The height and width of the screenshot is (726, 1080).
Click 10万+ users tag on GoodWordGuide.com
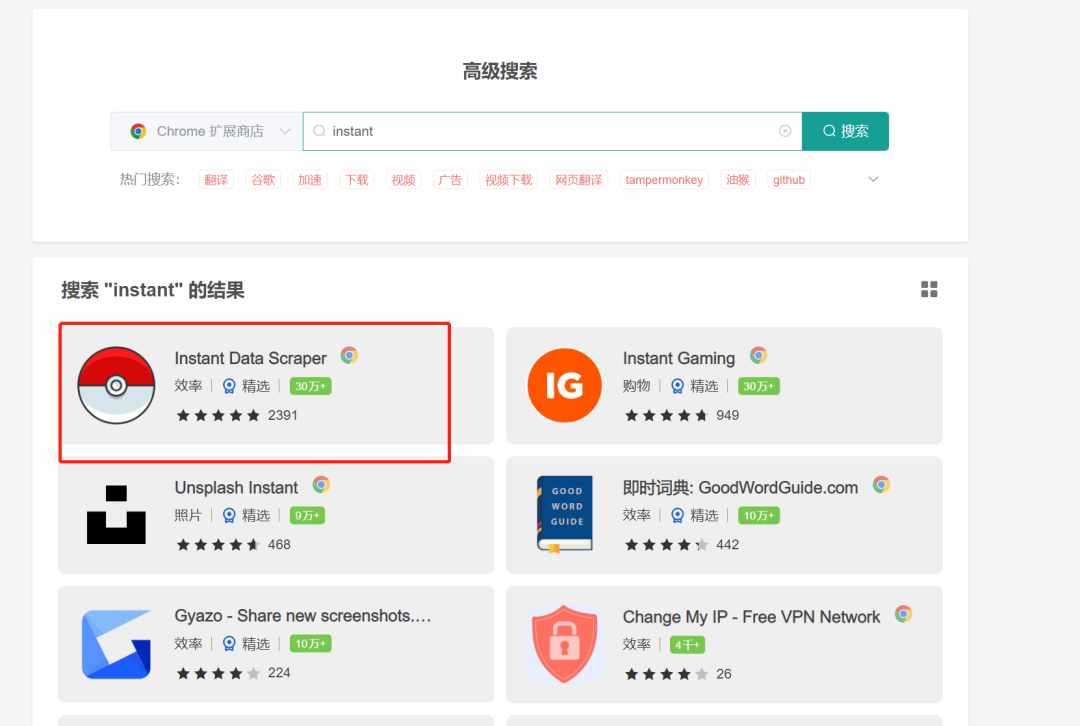(758, 515)
